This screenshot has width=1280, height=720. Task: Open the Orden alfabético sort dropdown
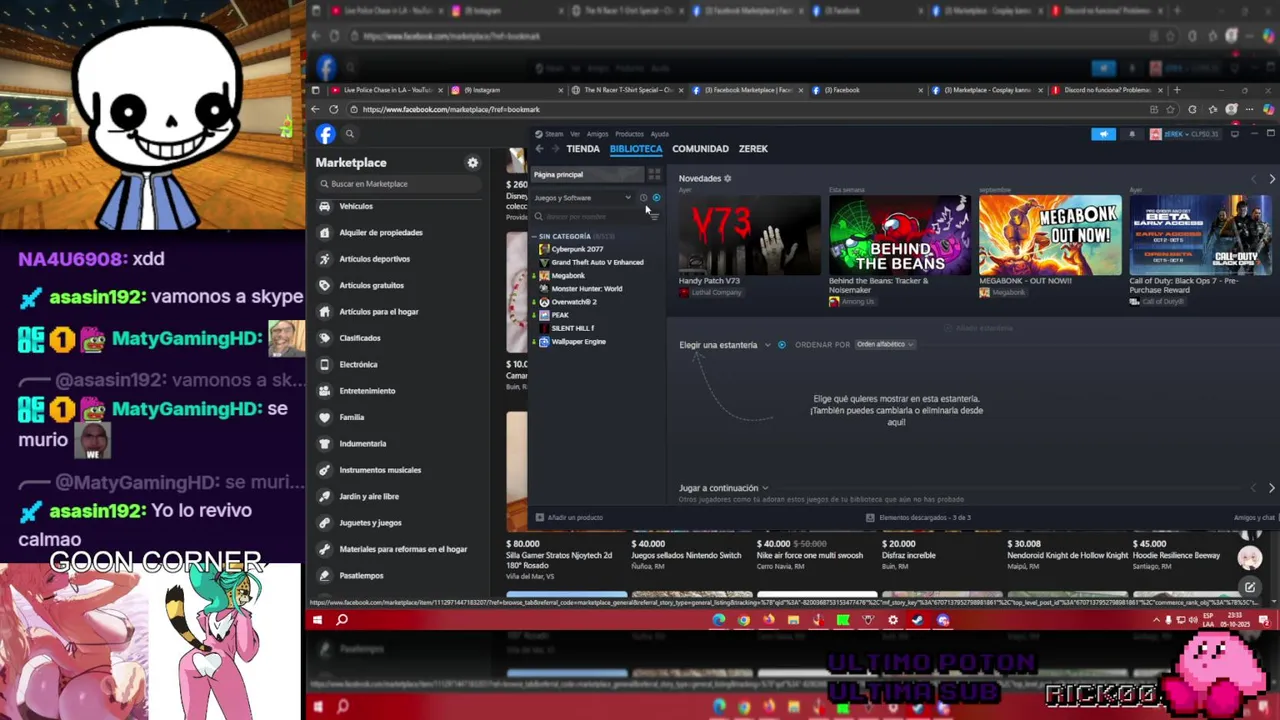coord(885,344)
